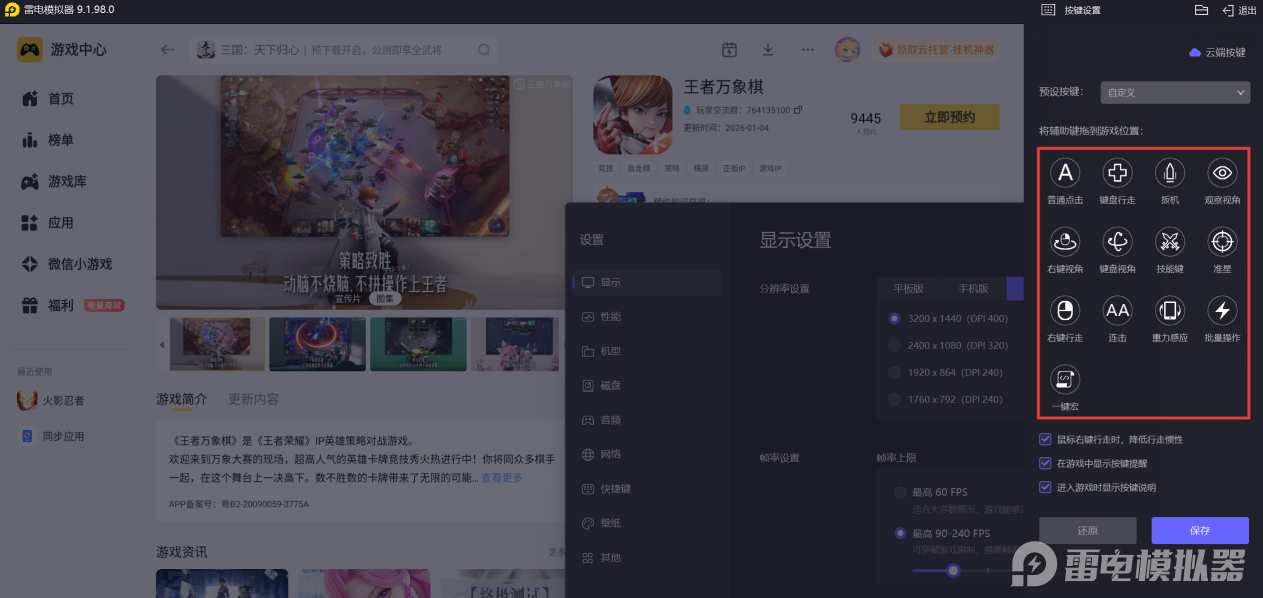Switch to 手机版 resolution tab
Screen dimensions: 1263x598
coord(974,288)
